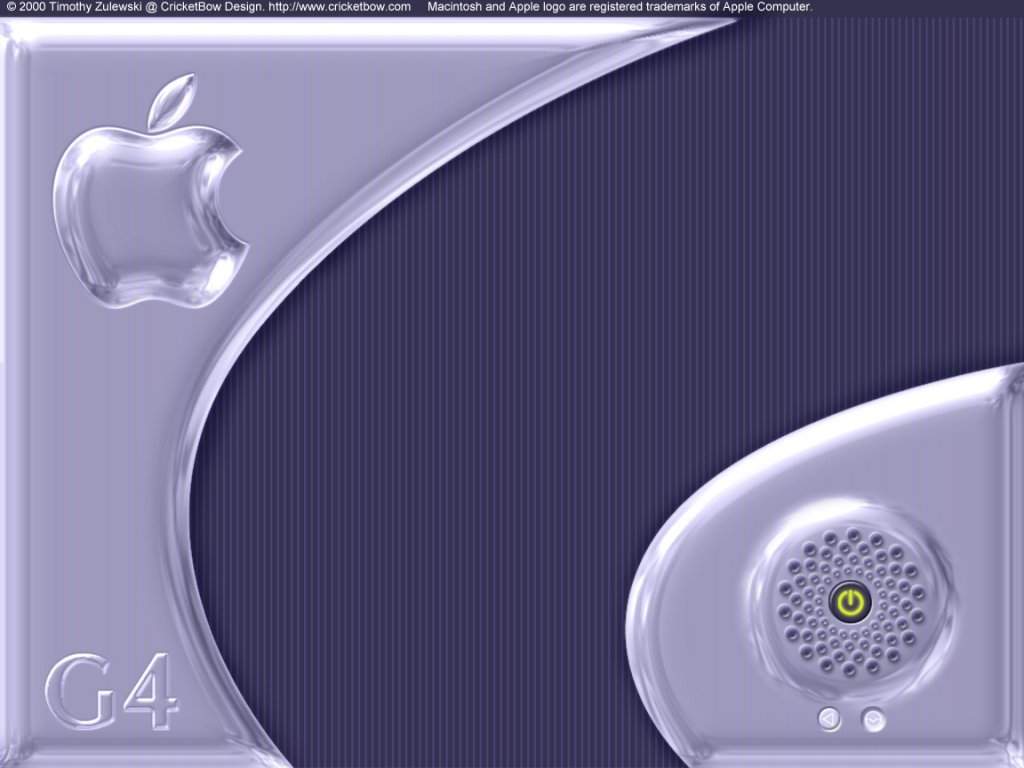The width and height of the screenshot is (1024, 768).
Task: Click the raised rim around the speaker
Action: click(850, 520)
